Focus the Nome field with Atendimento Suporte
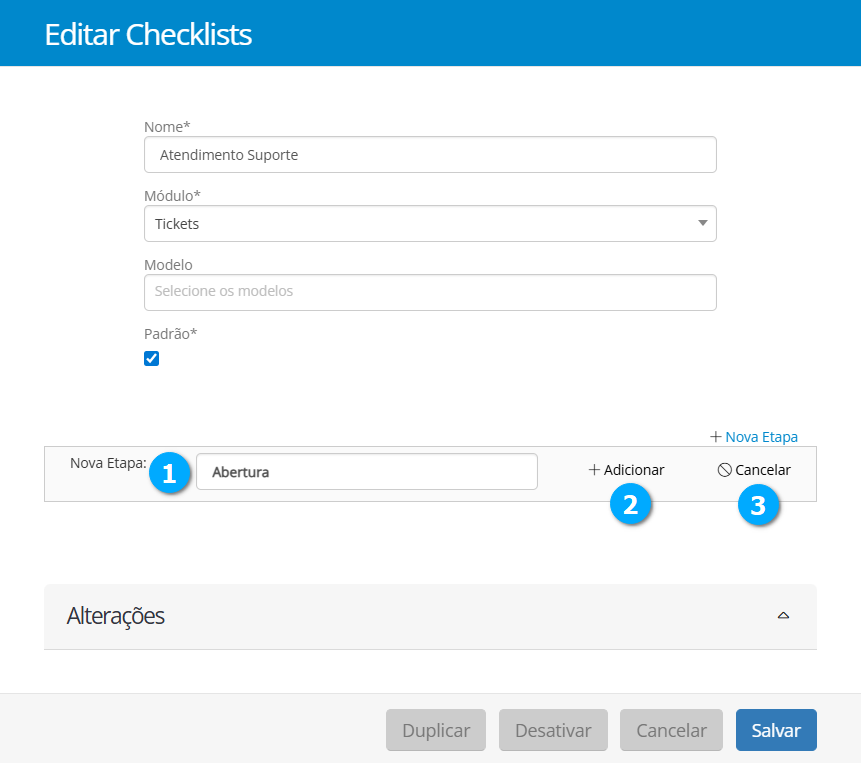861x763 pixels. pyautogui.click(x=430, y=155)
